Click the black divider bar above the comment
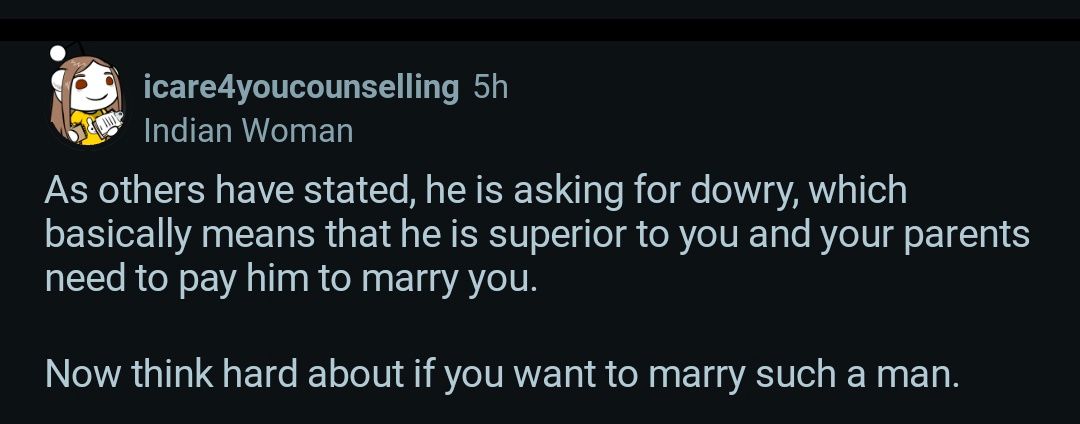The width and height of the screenshot is (1080, 424). point(540,28)
